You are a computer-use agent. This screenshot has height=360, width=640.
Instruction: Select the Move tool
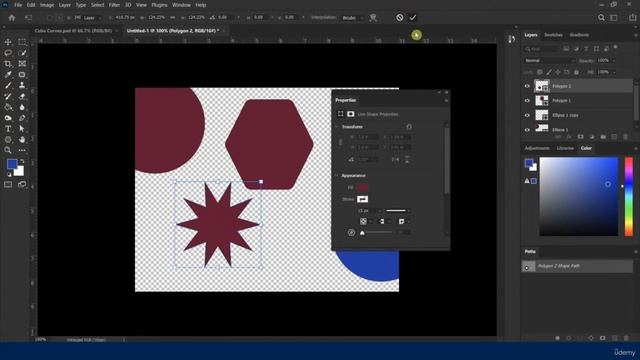point(8,42)
